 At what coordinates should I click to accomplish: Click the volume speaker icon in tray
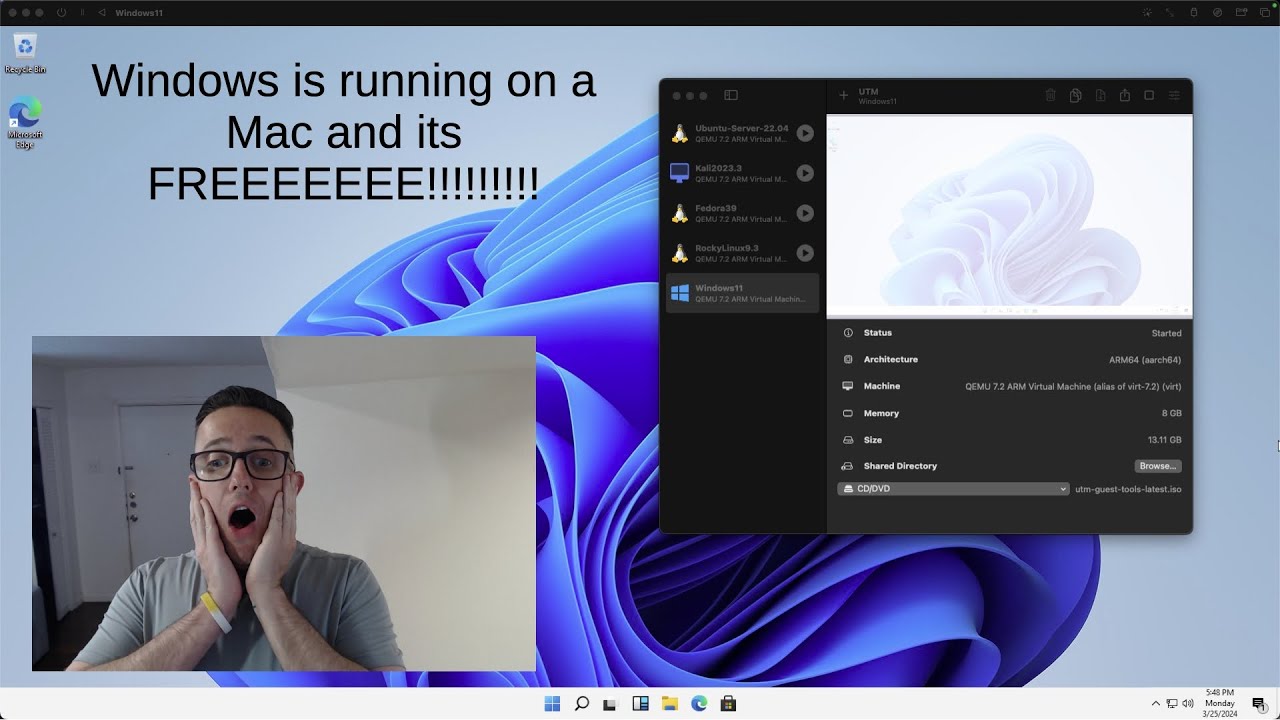(x=1188, y=704)
